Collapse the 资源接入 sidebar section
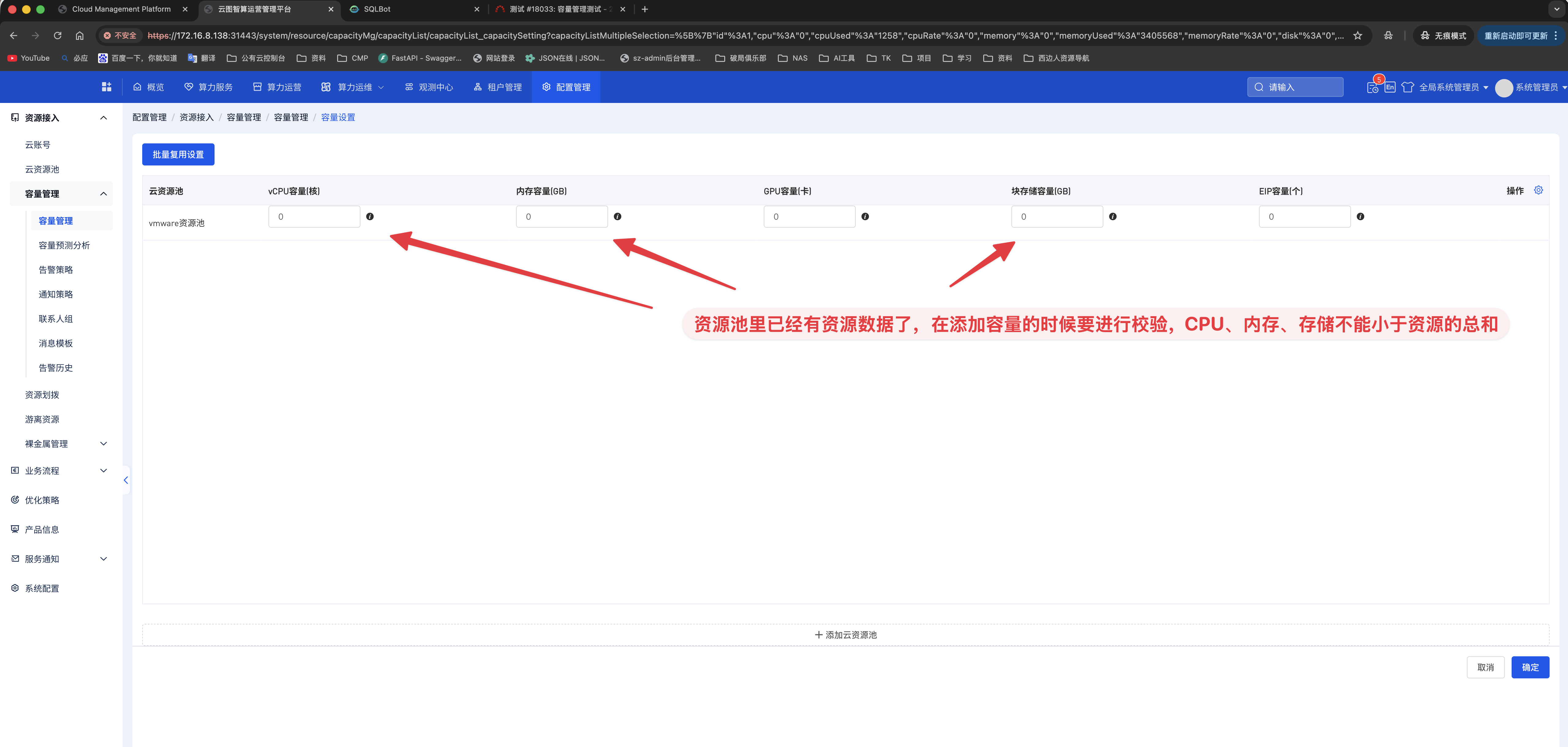1568x747 pixels. [104, 118]
